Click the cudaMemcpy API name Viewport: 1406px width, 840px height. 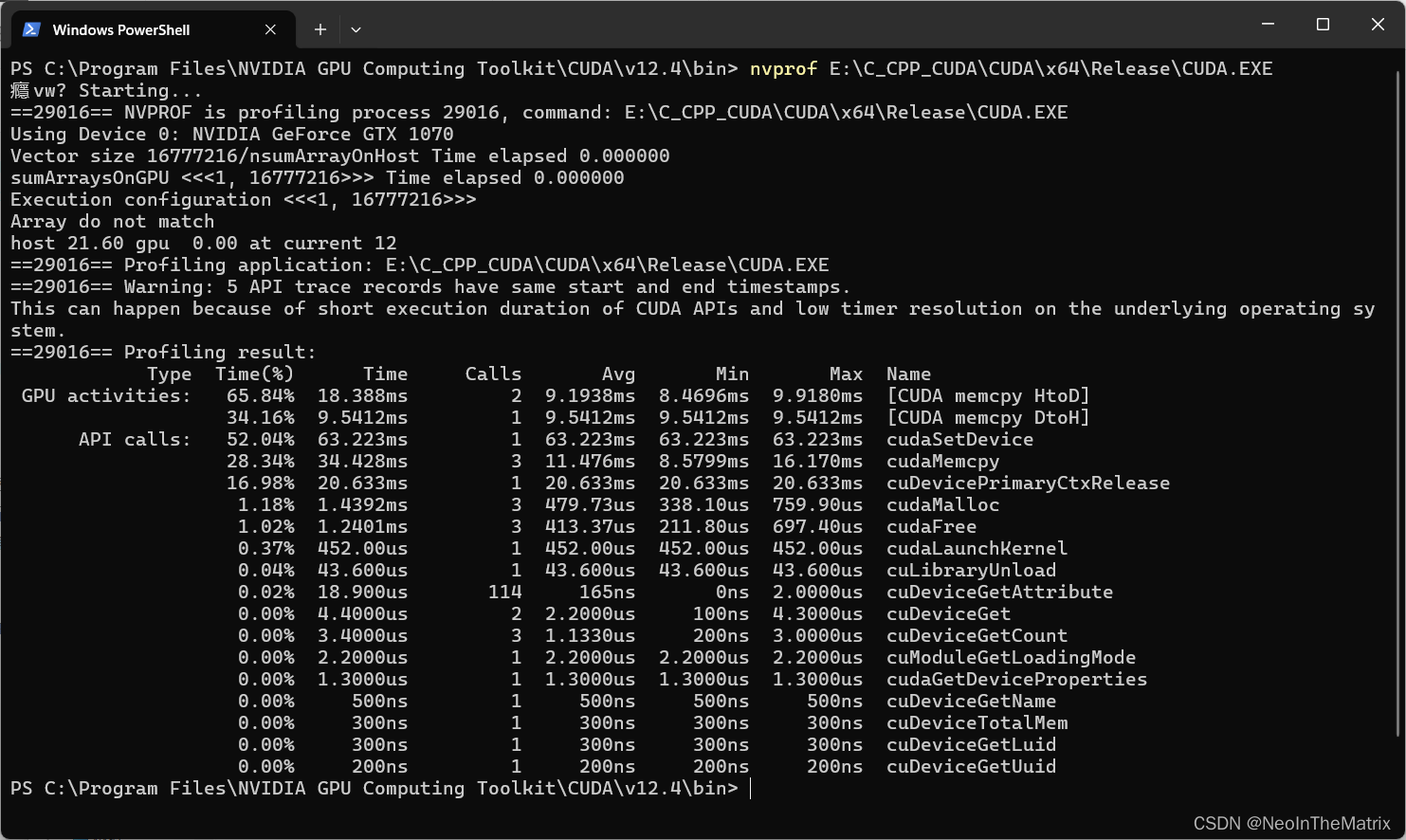click(942, 461)
